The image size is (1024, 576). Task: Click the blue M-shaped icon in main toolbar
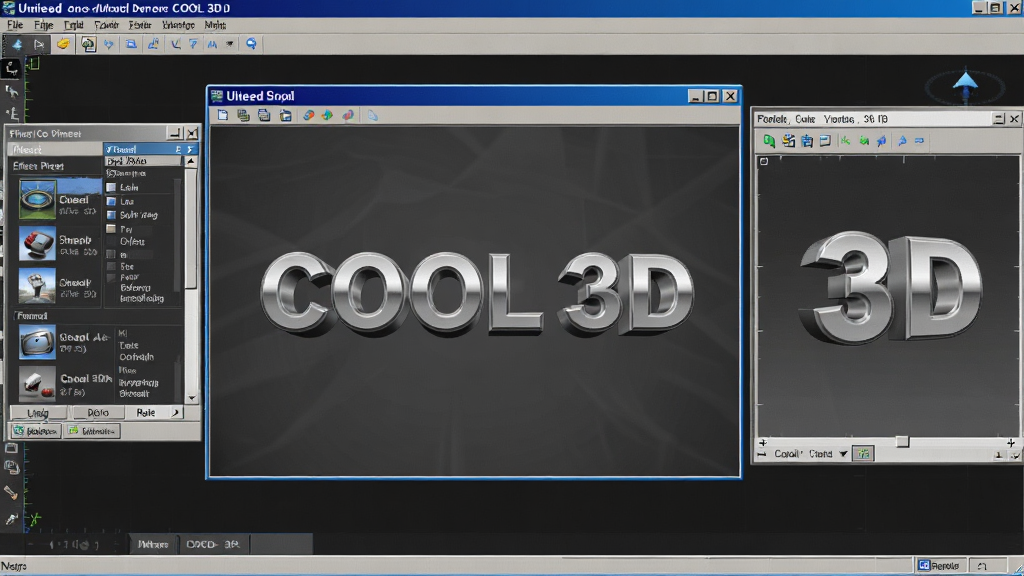coord(212,44)
